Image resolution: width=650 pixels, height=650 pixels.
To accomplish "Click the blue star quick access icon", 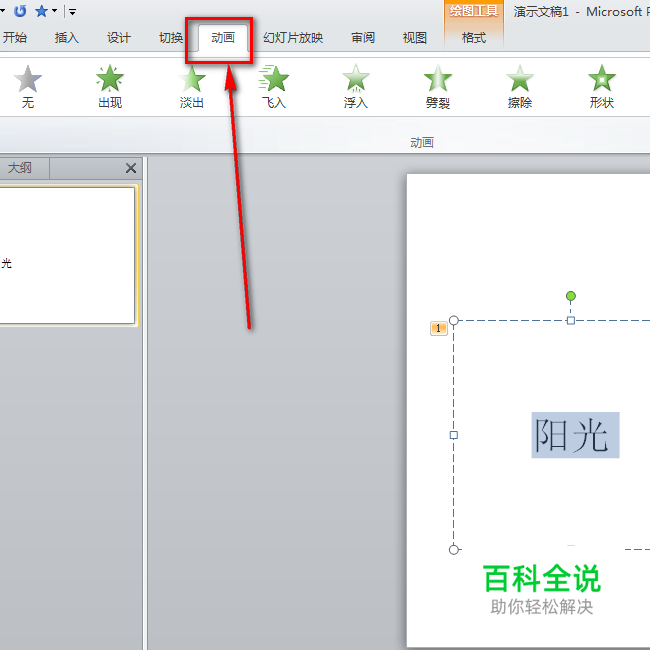I will (x=41, y=11).
